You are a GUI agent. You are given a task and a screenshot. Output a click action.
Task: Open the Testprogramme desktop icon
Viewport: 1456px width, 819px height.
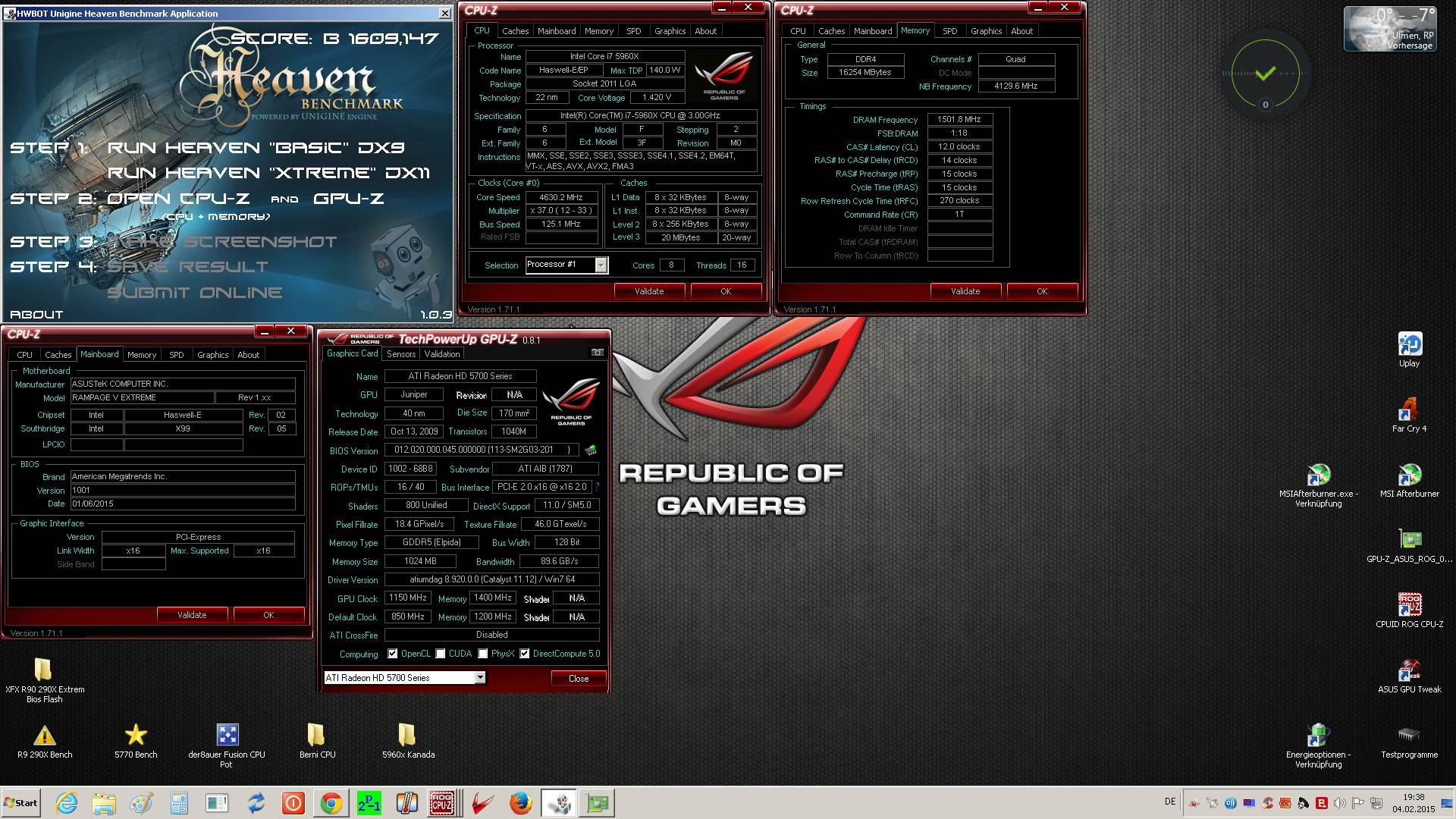[1410, 741]
